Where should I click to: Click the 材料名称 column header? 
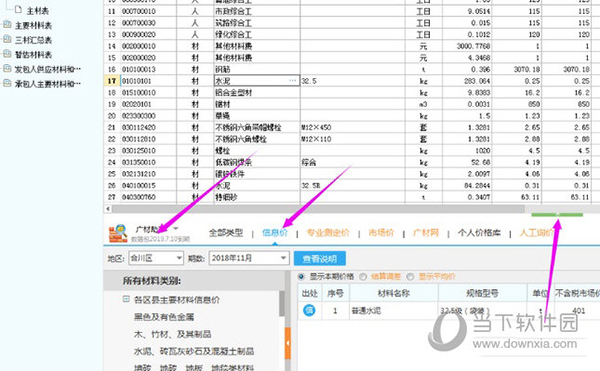[x=394, y=293]
